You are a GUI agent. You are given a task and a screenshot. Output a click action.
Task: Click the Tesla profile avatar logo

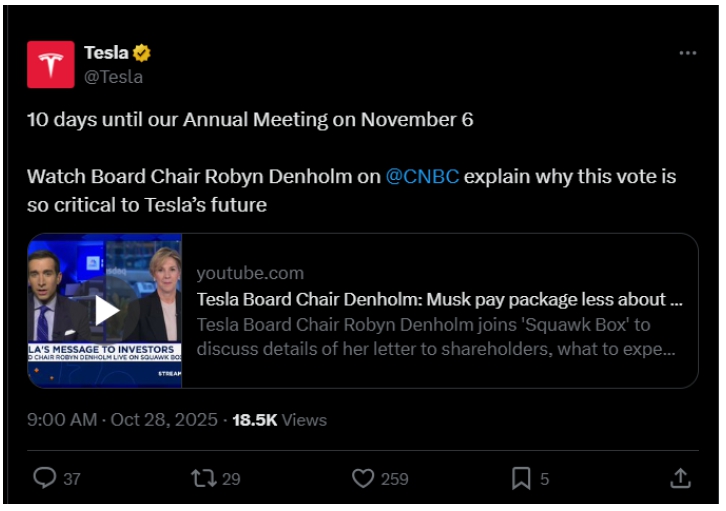tap(51, 64)
